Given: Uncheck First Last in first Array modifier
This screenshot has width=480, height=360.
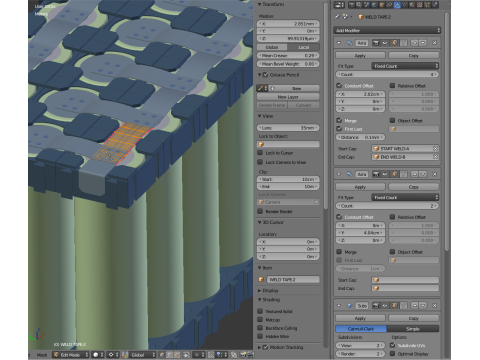Looking at the screenshot, I should 339,129.
